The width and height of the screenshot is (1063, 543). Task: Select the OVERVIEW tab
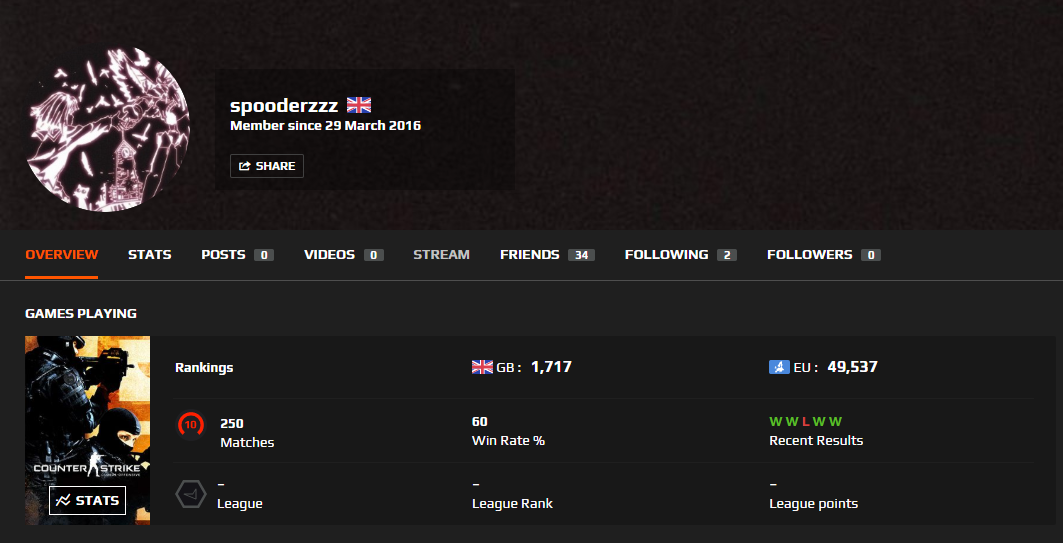(62, 255)
